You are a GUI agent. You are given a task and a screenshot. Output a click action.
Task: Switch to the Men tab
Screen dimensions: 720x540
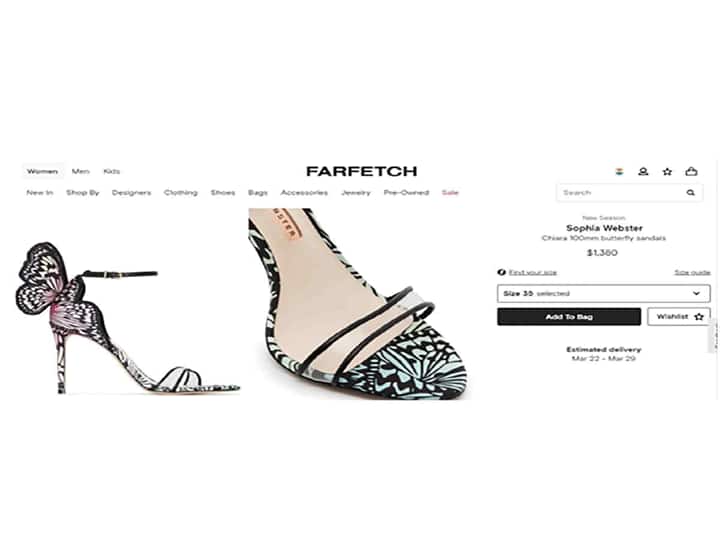pyautogui.click(x=80, y=171)
